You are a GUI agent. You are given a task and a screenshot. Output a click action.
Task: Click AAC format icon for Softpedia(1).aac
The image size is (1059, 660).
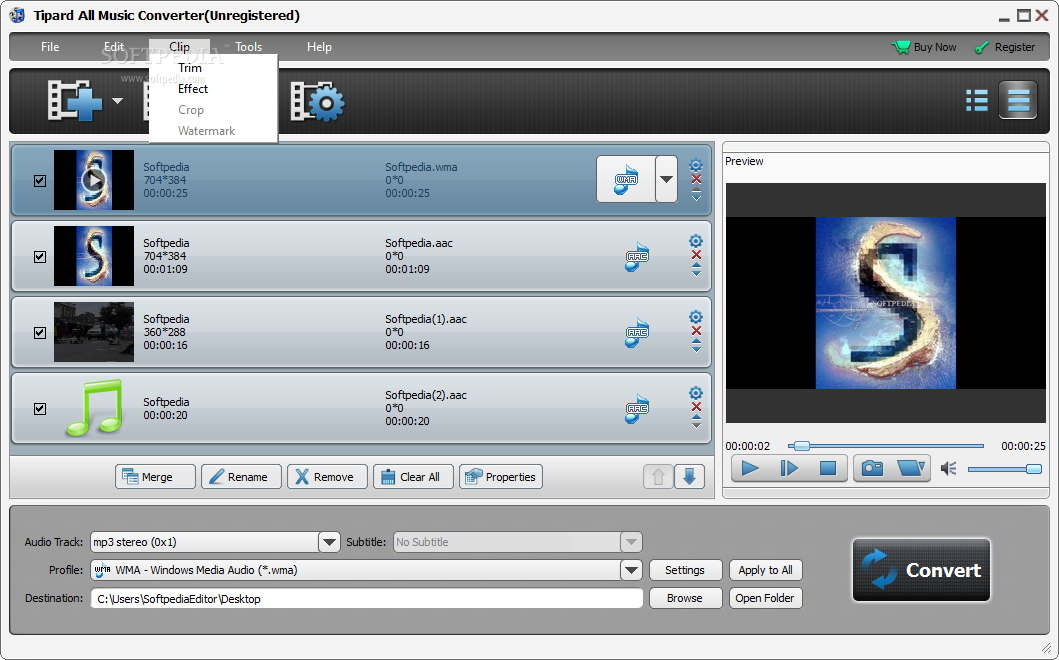(637, 333)
